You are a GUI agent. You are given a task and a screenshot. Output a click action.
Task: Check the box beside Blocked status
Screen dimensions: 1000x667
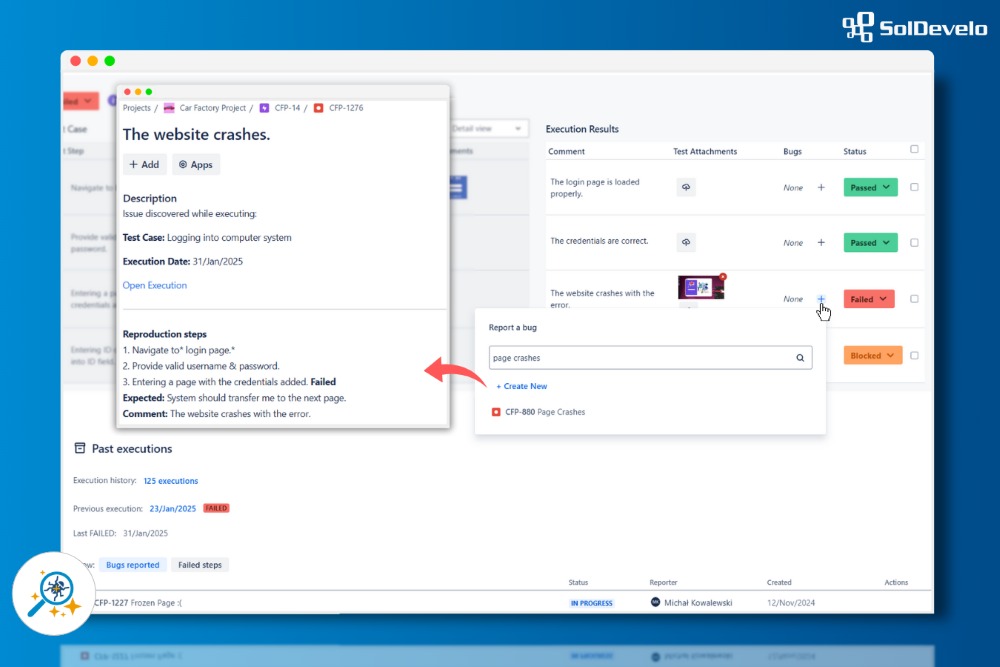pyautogui.click(x=914, y=355)
